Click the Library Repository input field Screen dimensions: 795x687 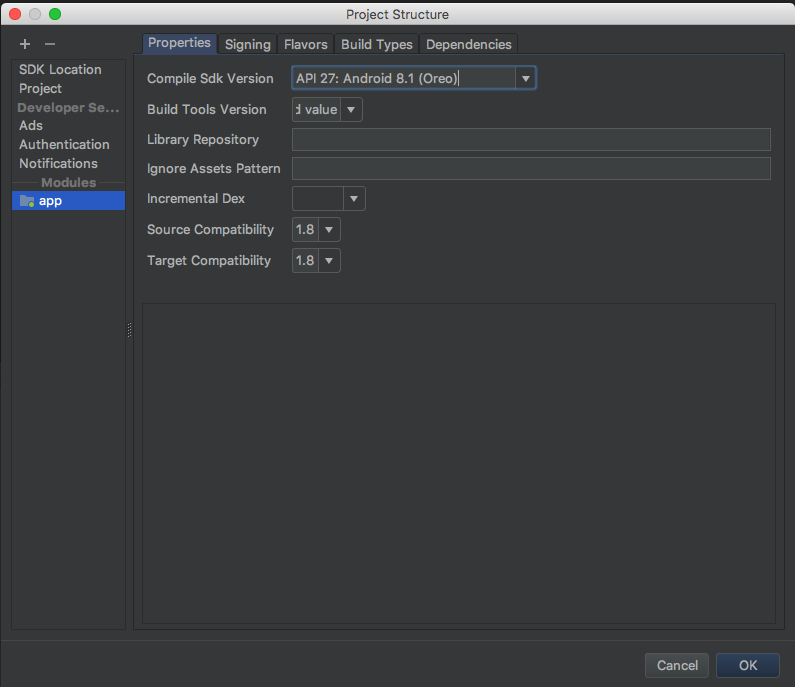531,139
